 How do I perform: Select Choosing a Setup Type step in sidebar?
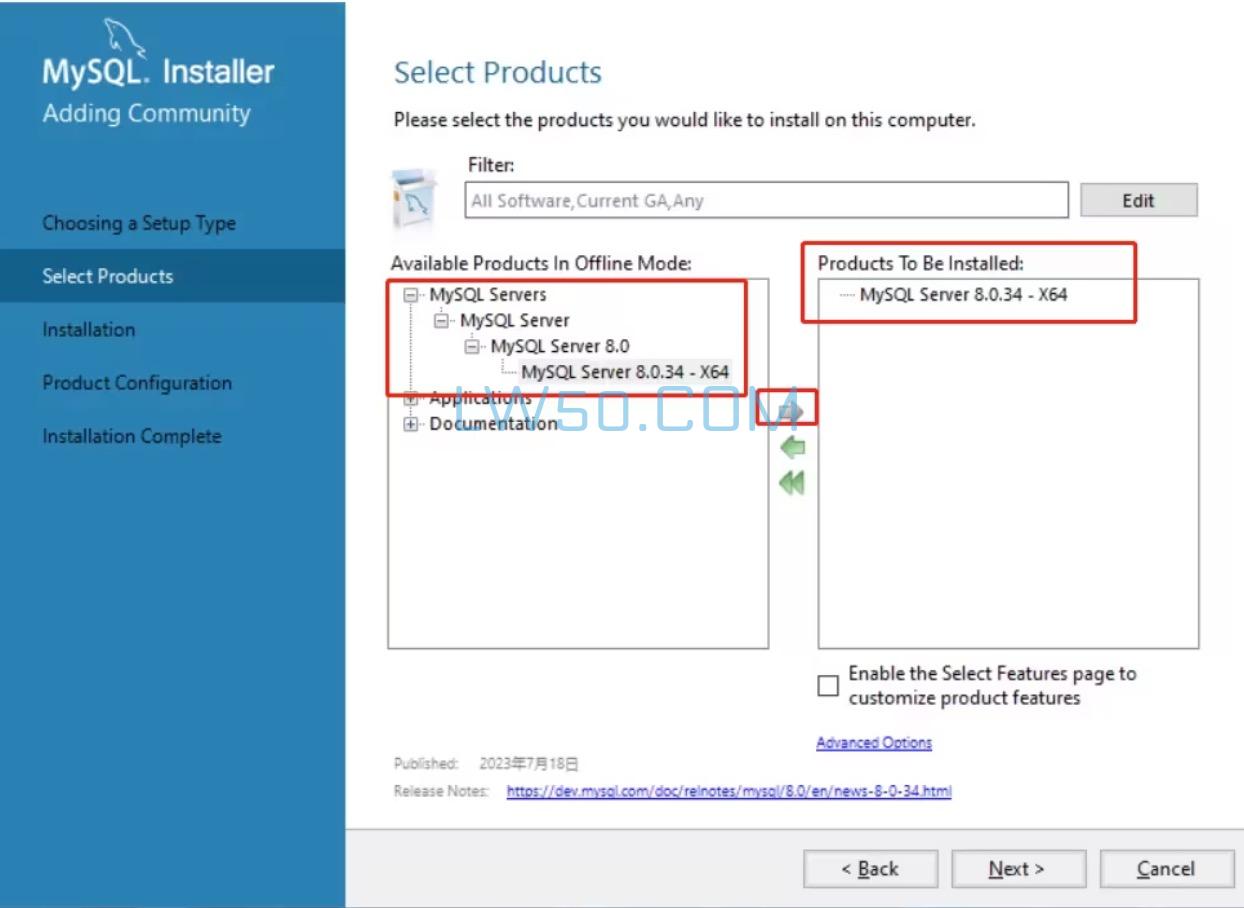(x=138, y=223)
